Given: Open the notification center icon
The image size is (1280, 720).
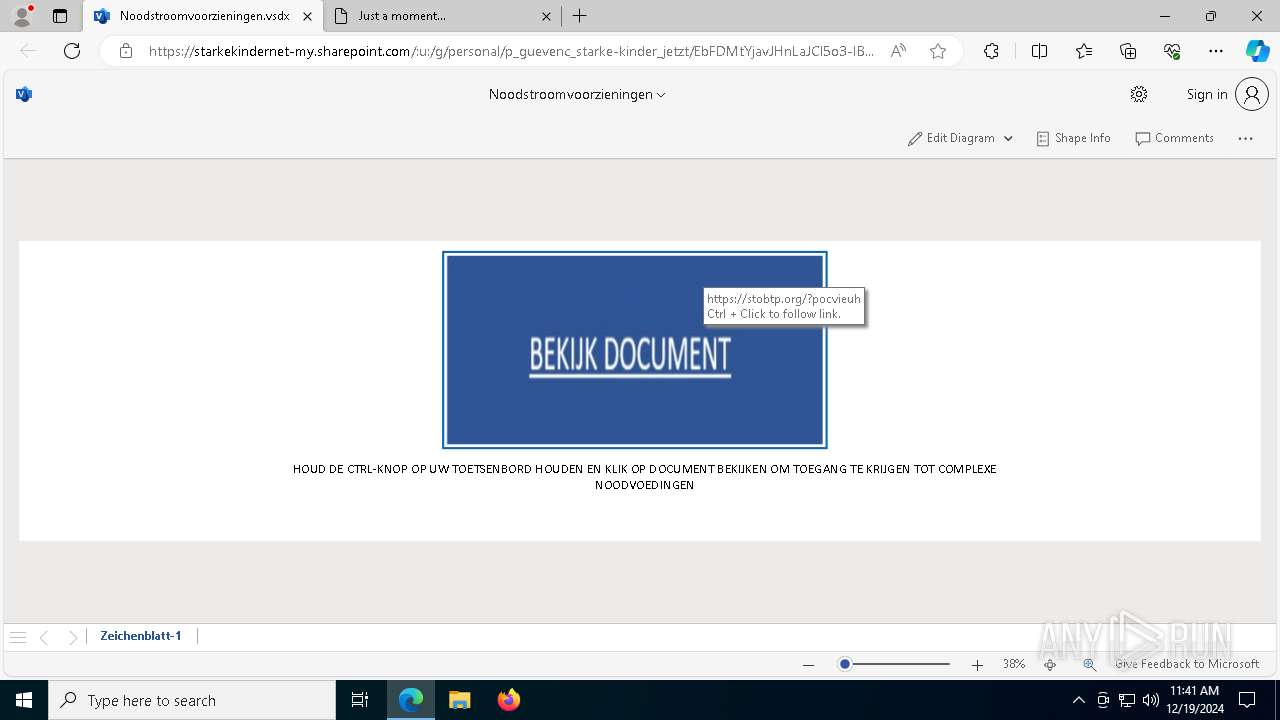Looking at the screenshot, I should coord(1247,700).
